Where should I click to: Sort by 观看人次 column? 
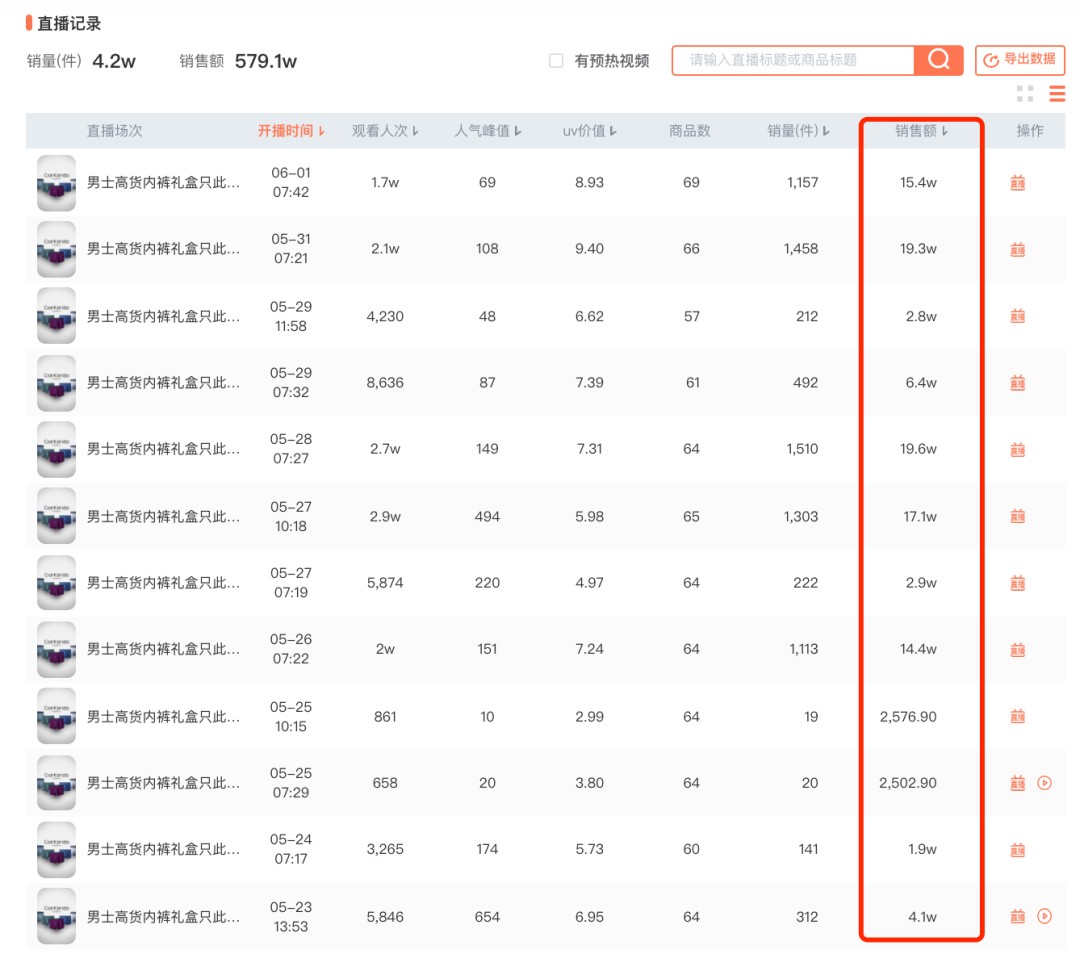[x=385, y=131]
